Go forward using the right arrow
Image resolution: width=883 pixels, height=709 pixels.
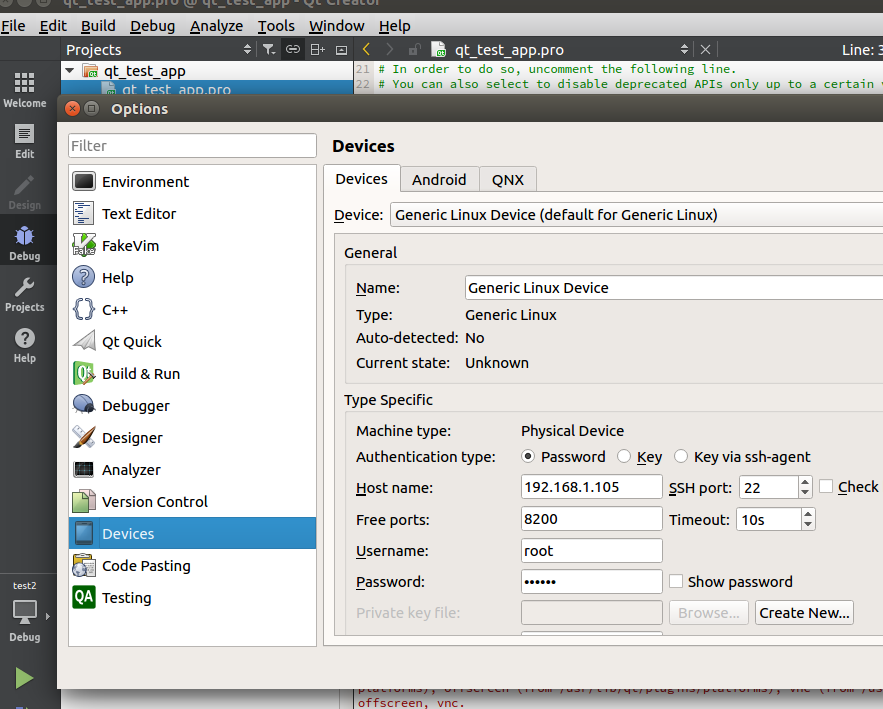[390, 50]
